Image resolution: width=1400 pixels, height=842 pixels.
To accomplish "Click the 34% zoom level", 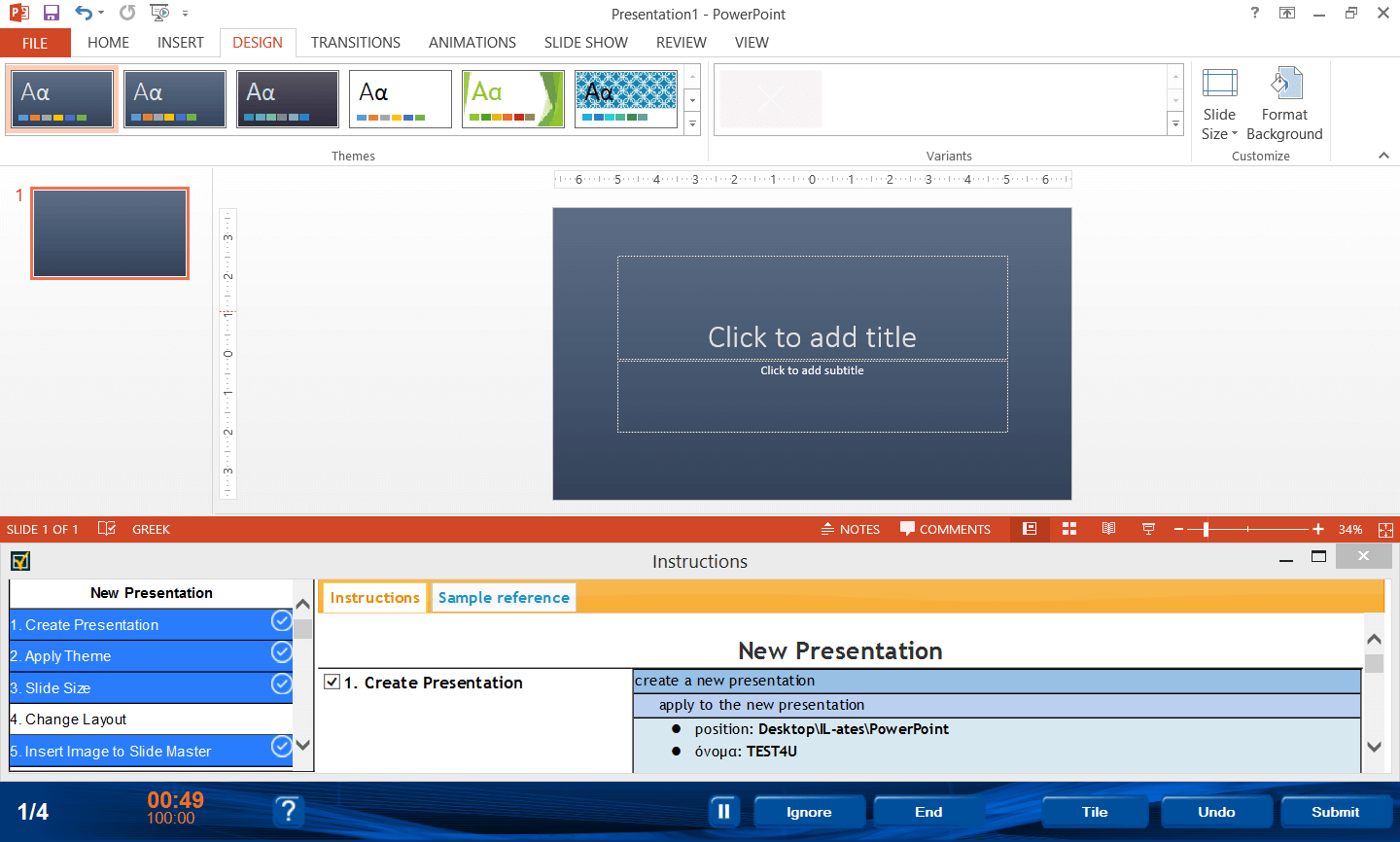I will pos(1350,530).
